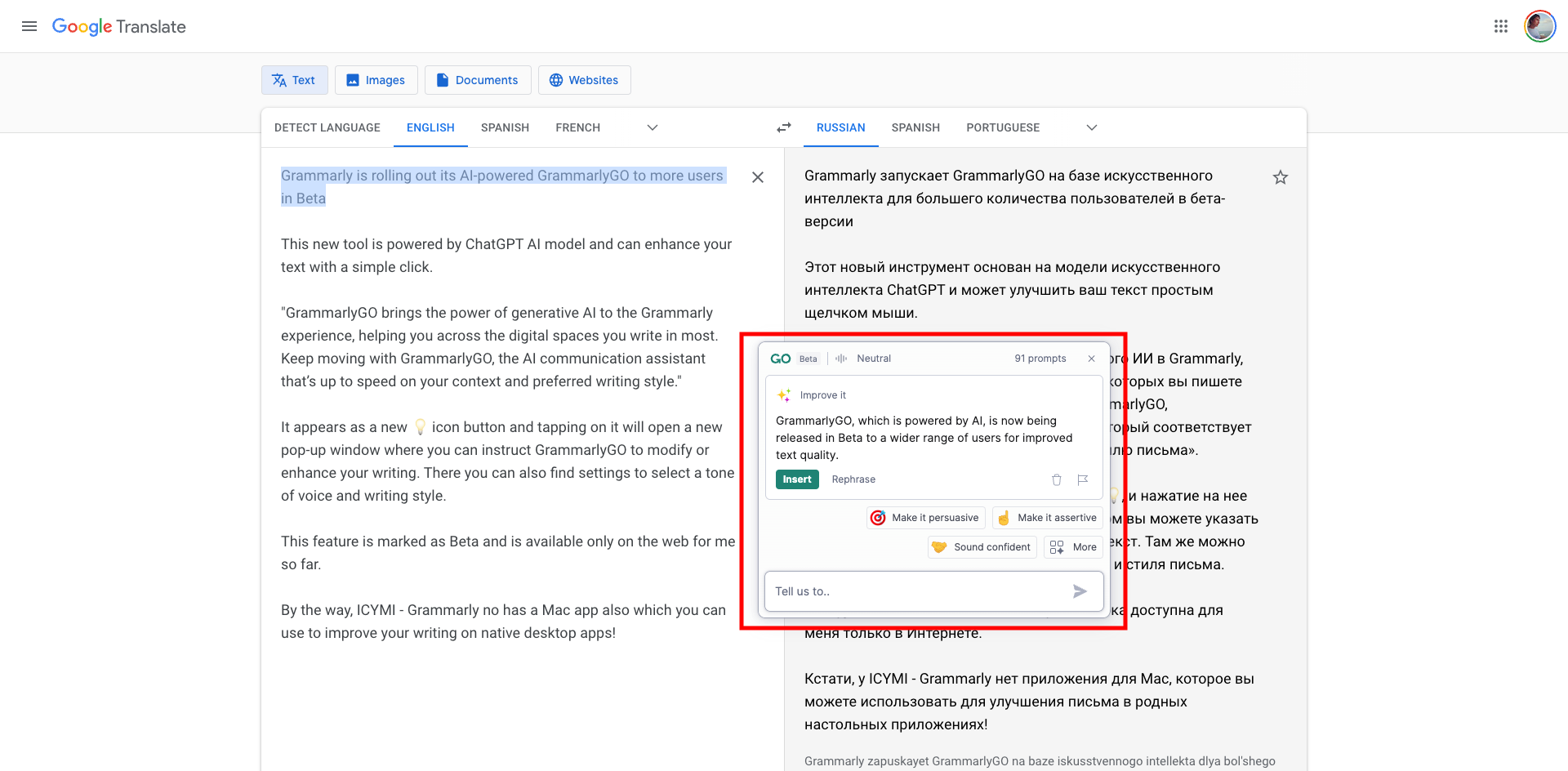Clear the source text
This screenshot has height=771, width=1568.
pos(758,177)
